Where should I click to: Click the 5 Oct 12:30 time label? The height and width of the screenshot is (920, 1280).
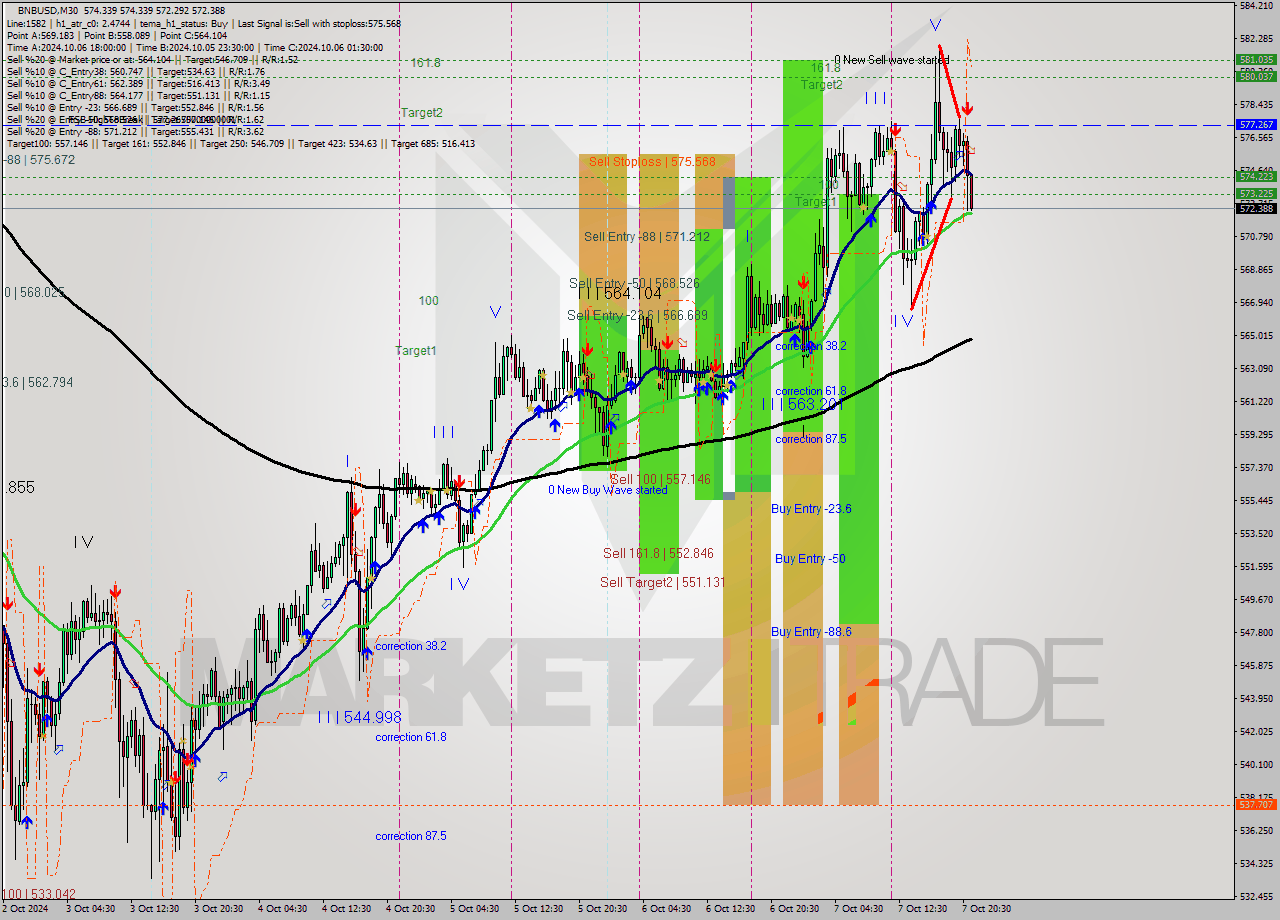point(537,909)
